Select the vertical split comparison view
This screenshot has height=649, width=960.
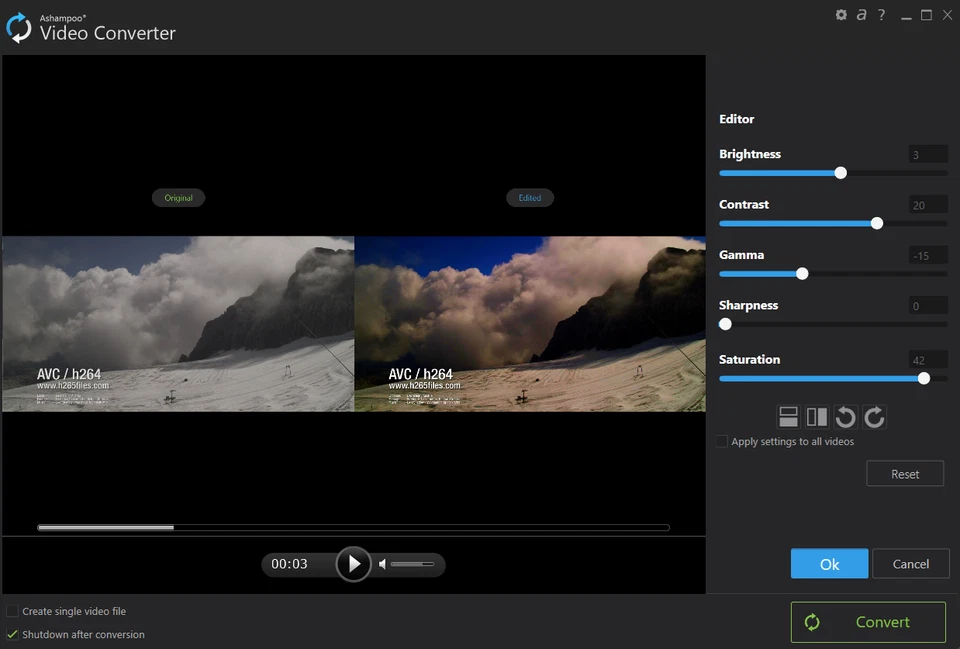coord(817,416)
